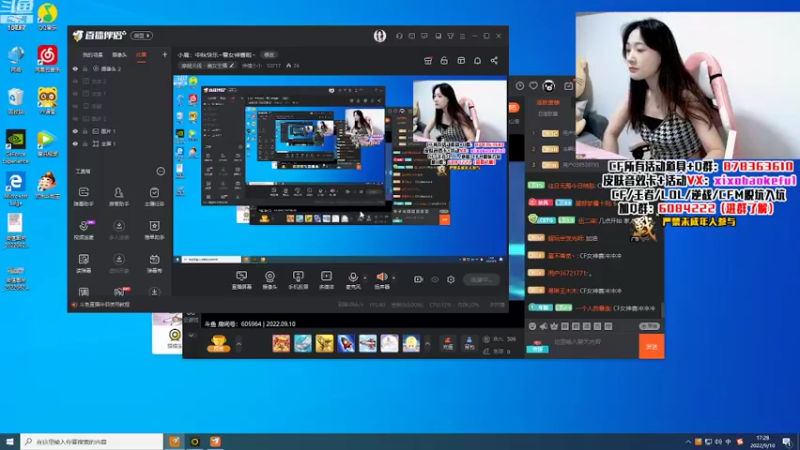
Task: Open the 弹幕助手 tool
Action: pyautogui.click(x=84, y=196)
